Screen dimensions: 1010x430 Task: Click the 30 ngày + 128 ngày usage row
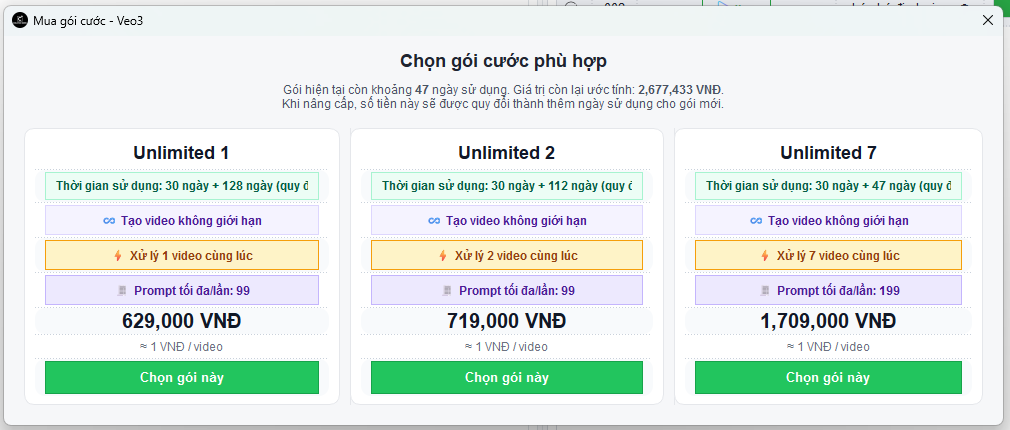[x=182, y=186]
